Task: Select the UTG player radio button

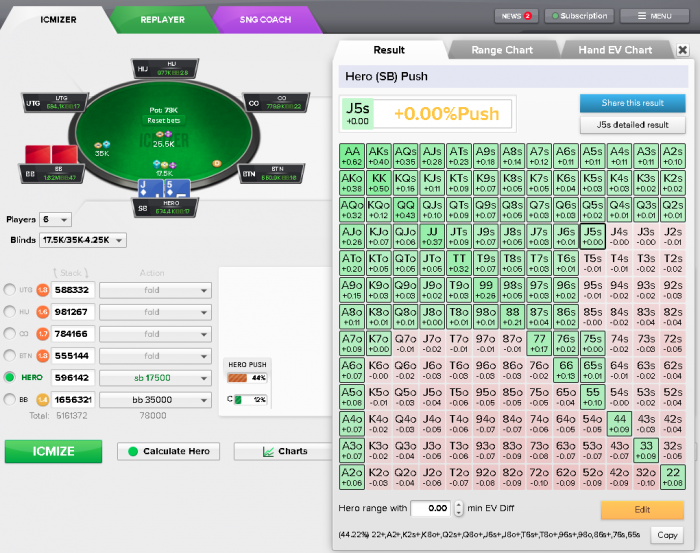Action: (9, 290)
